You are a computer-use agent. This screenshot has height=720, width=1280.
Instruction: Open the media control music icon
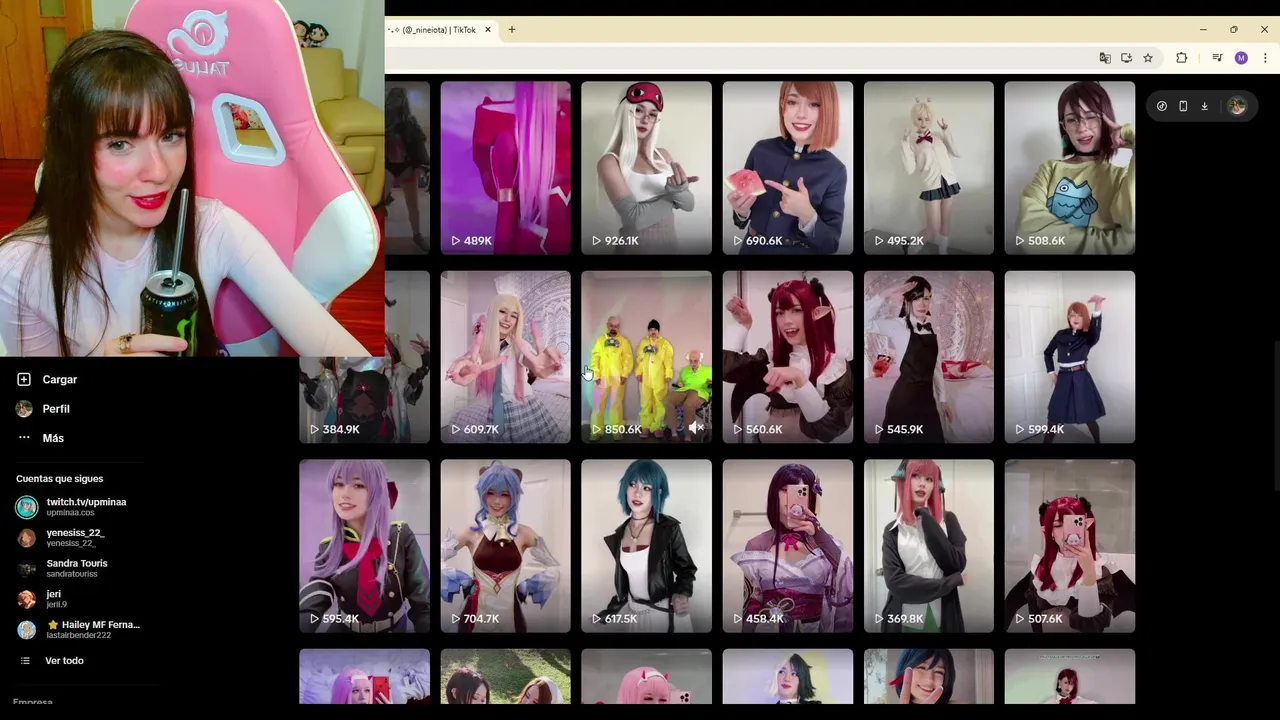tap(1217, 58)
